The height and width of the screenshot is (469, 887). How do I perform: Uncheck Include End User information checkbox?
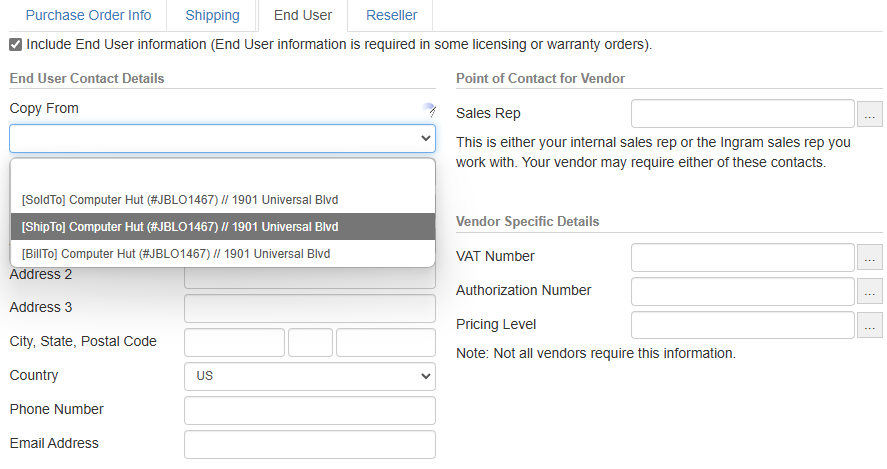pos(15,45)
